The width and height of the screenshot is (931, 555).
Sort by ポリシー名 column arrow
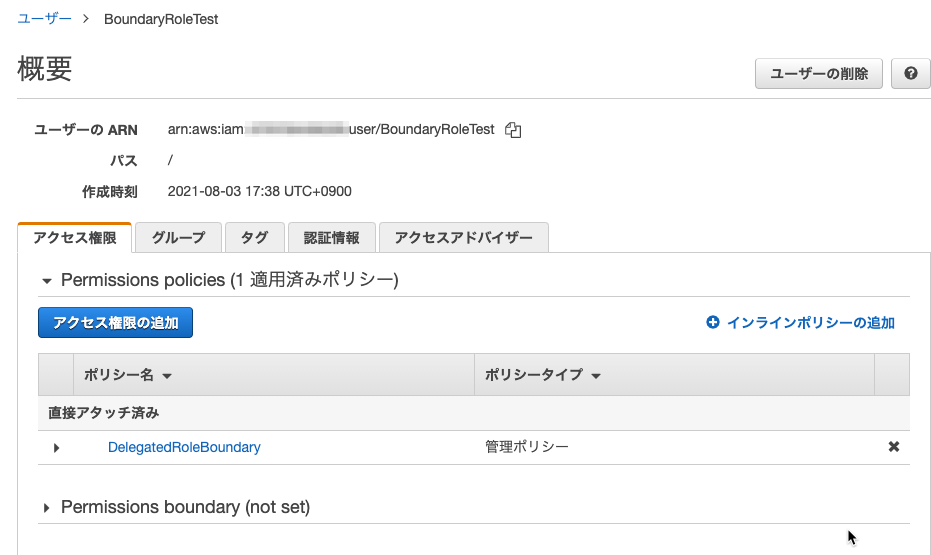coord(167,376)
